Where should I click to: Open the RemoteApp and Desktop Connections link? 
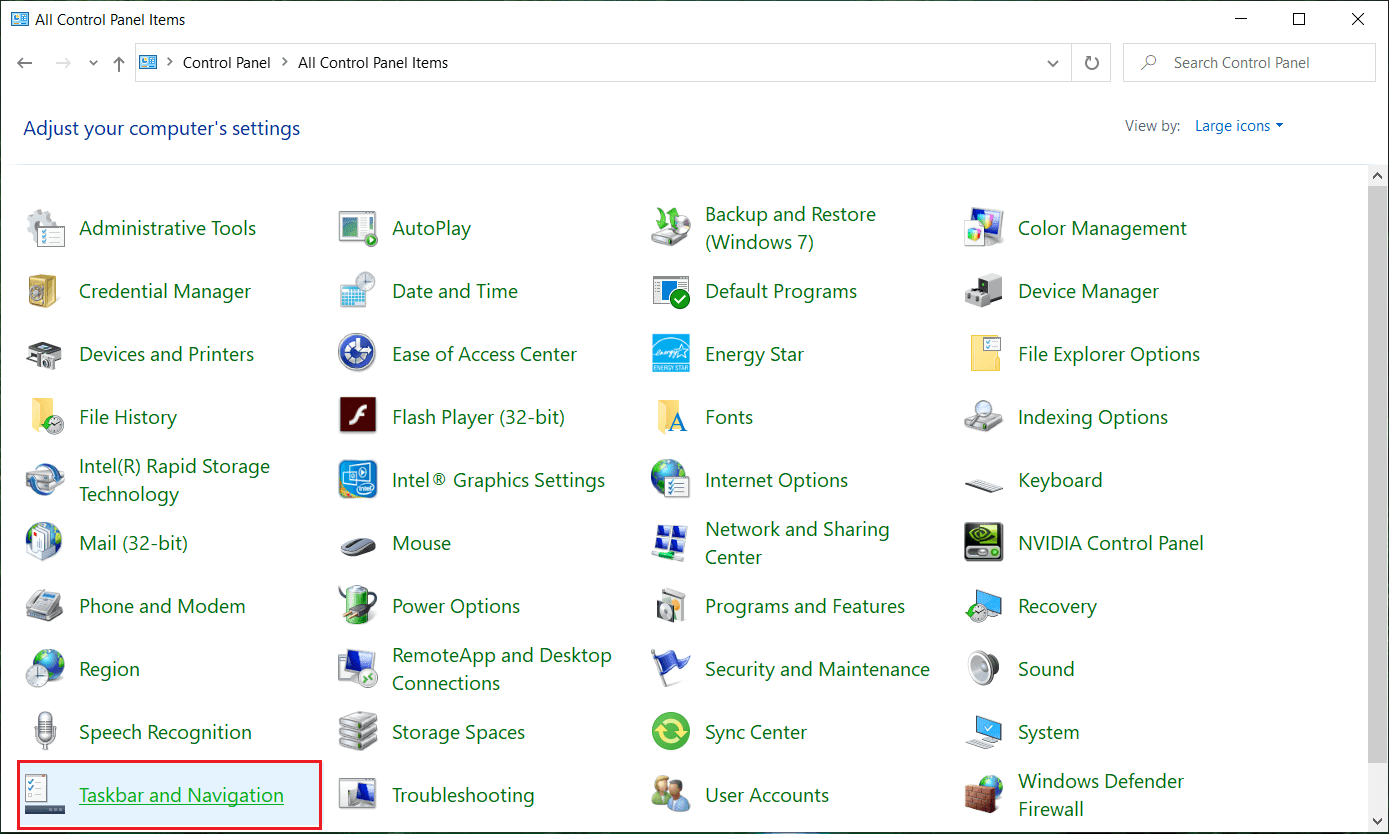pos(501,669)
